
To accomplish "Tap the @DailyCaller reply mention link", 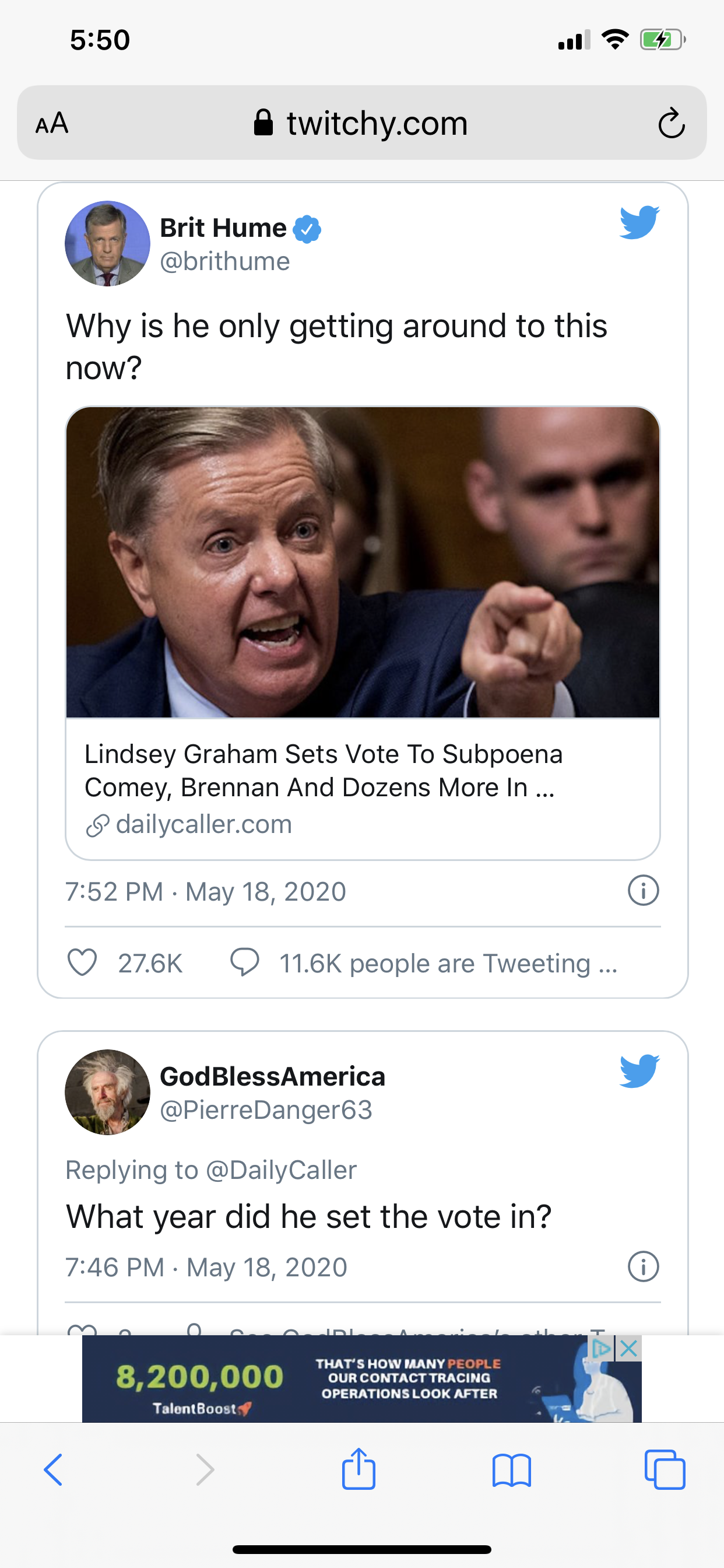I will click(x=281, y=1170).
